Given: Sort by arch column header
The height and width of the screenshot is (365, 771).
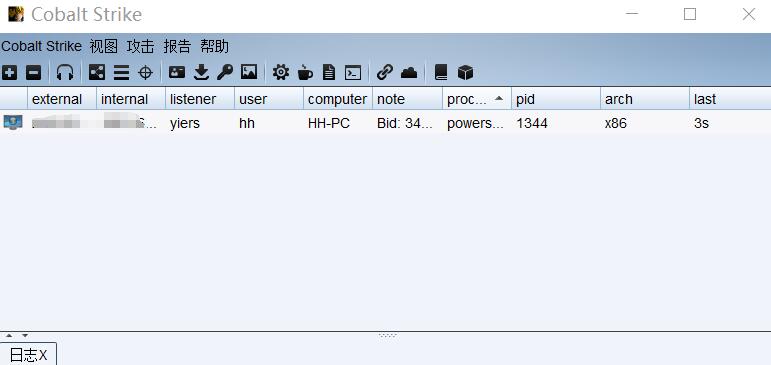Looking at the screenshot, I should click(645, 99).
